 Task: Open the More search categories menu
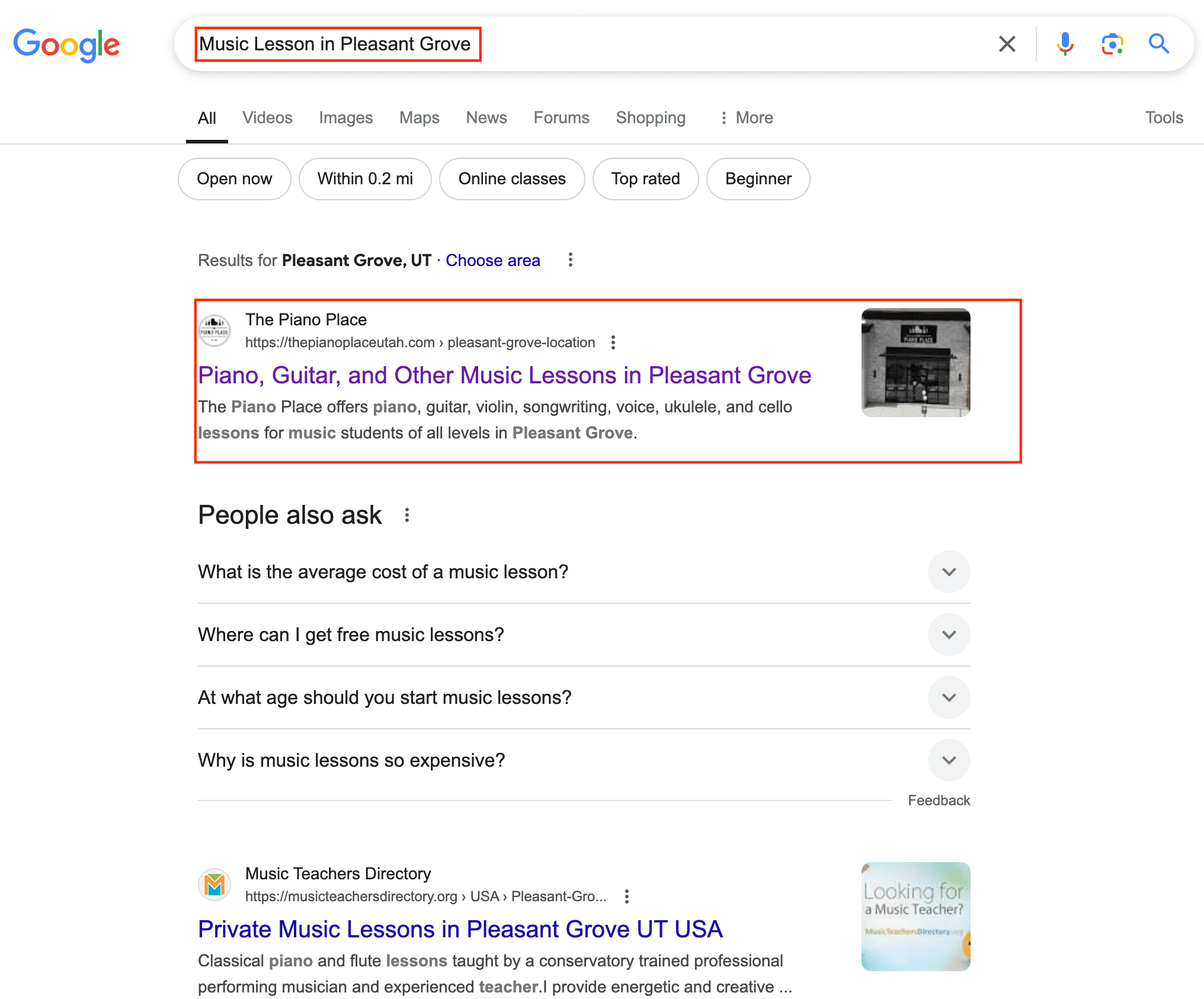746,118
